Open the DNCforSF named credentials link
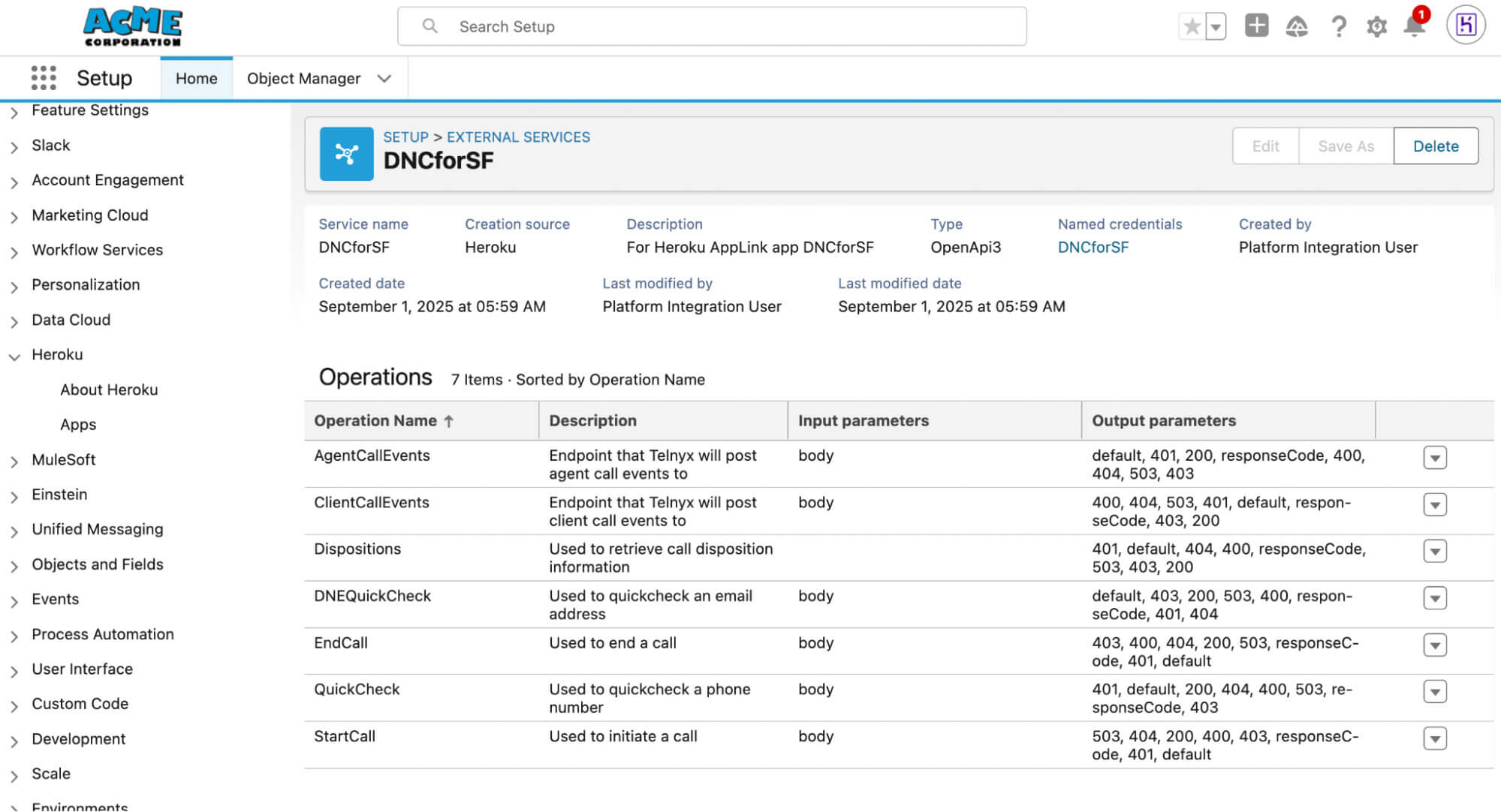Viewport: 1501px width, 812px height. point(1093,247)
